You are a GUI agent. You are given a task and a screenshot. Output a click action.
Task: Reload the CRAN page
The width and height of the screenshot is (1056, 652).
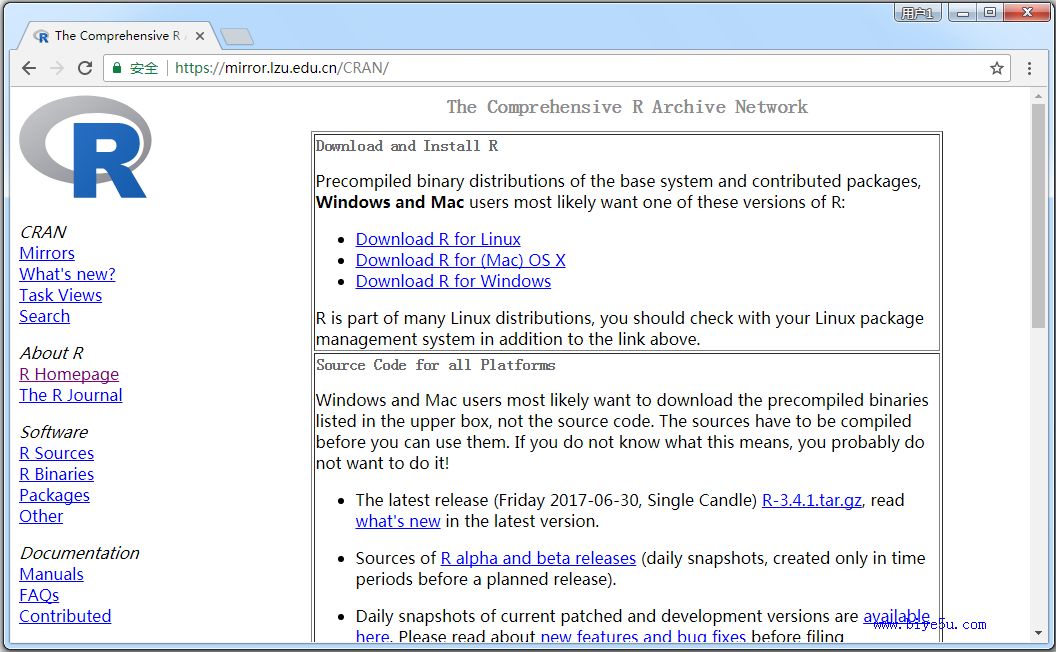click(x=85, y=68)
